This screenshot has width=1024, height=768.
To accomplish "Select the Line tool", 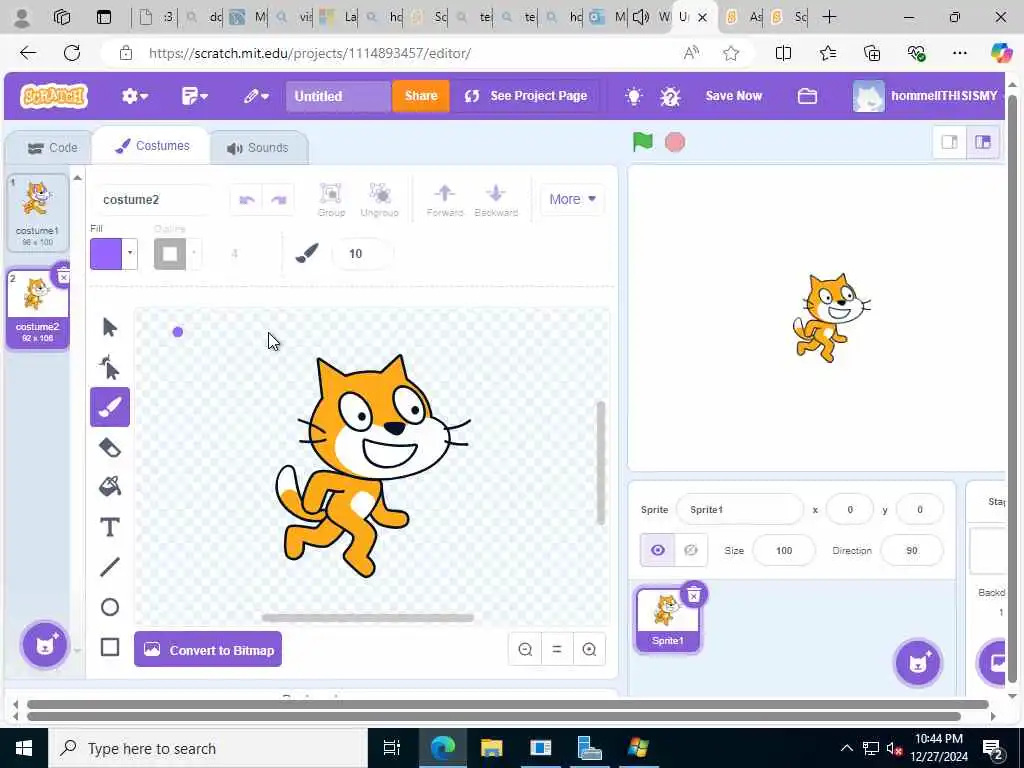I will tap(110, 567).
